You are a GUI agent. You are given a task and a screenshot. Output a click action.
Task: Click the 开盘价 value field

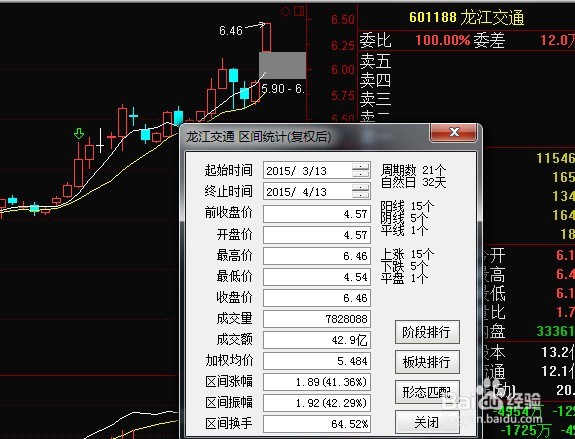[317, 235]
